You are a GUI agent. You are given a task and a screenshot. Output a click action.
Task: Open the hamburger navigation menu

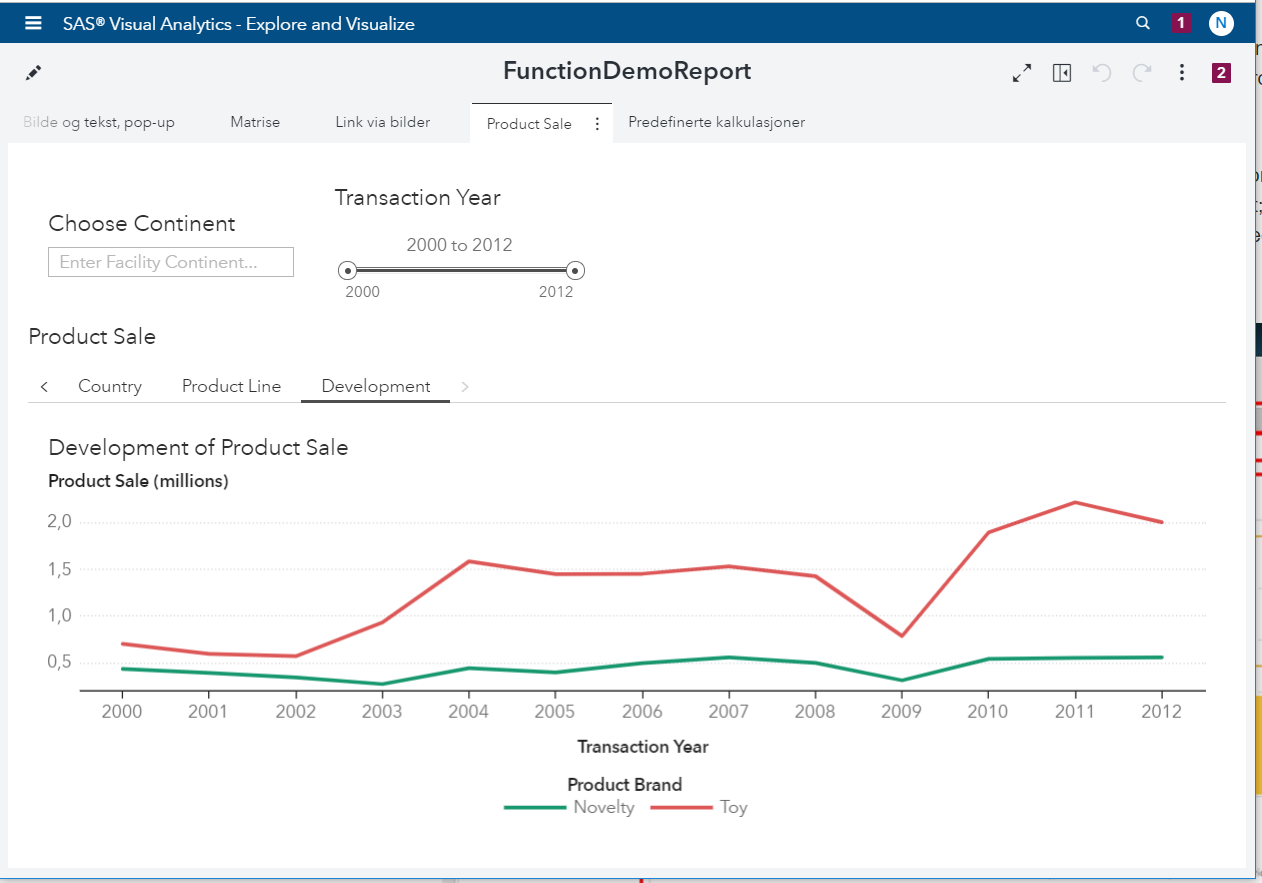coord(33,23)
